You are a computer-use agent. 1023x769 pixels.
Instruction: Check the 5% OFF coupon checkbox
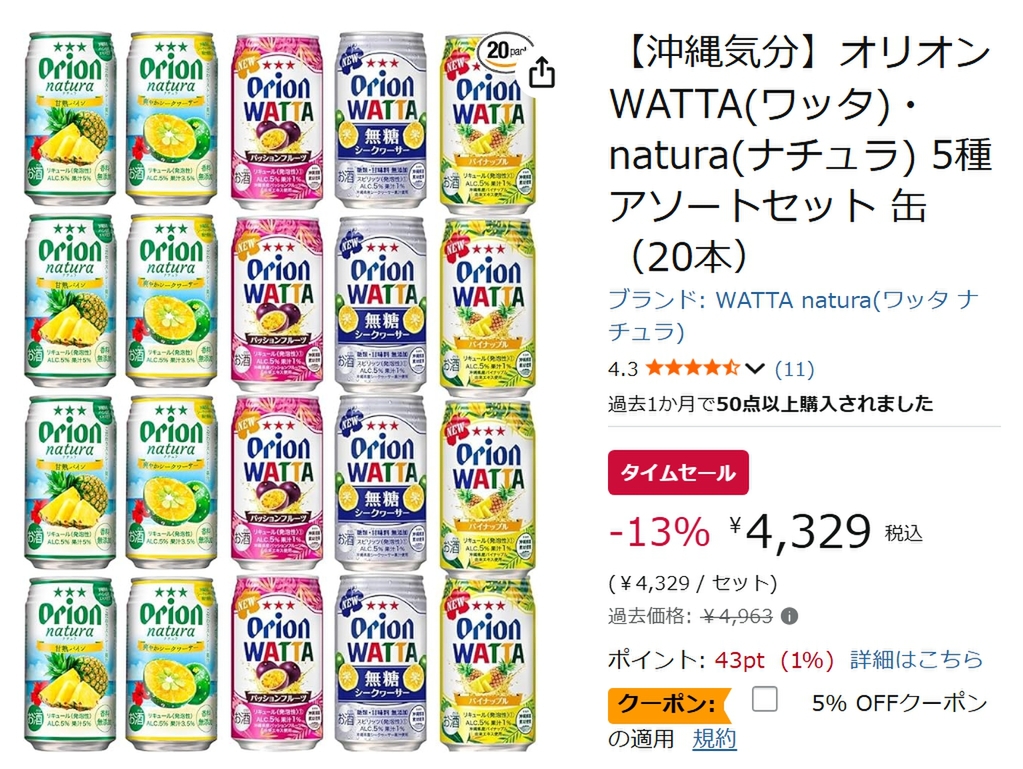point(765,700)
